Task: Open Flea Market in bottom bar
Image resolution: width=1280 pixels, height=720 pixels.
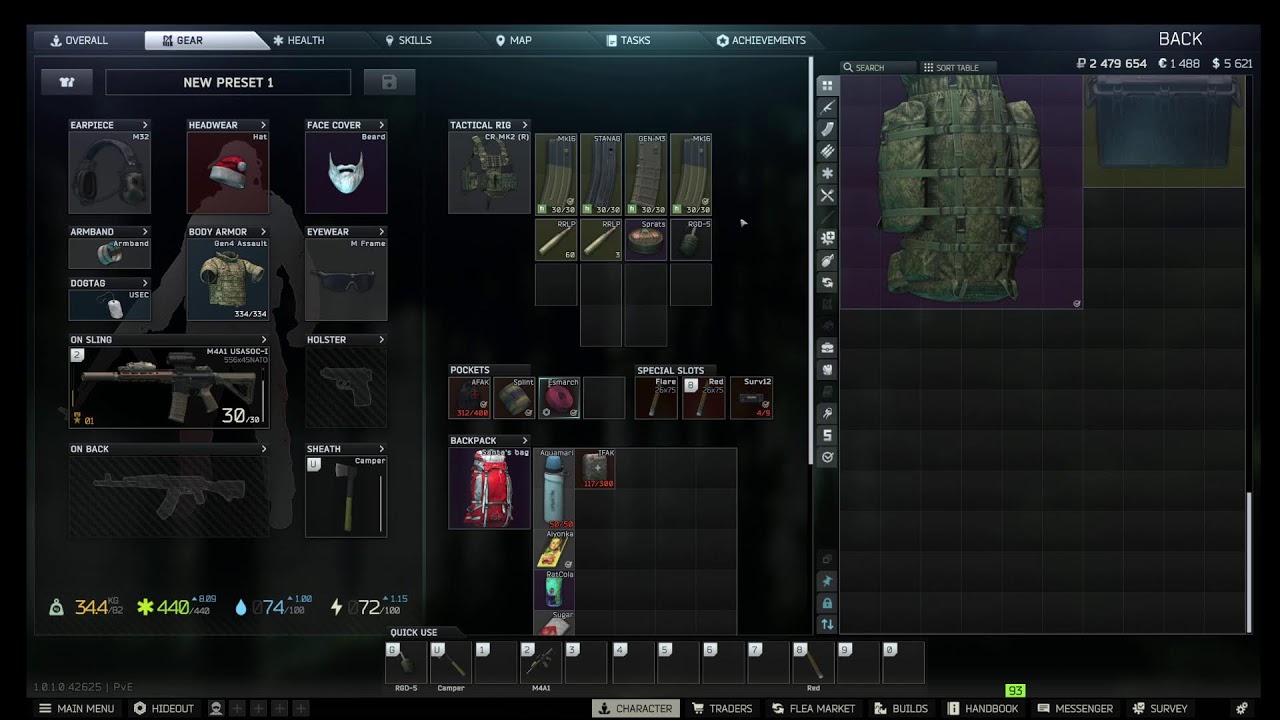Action: coord(813,708)
